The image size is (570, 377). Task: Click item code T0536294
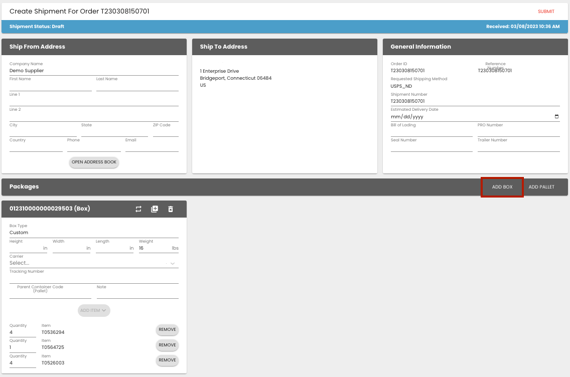coord(53,332)
